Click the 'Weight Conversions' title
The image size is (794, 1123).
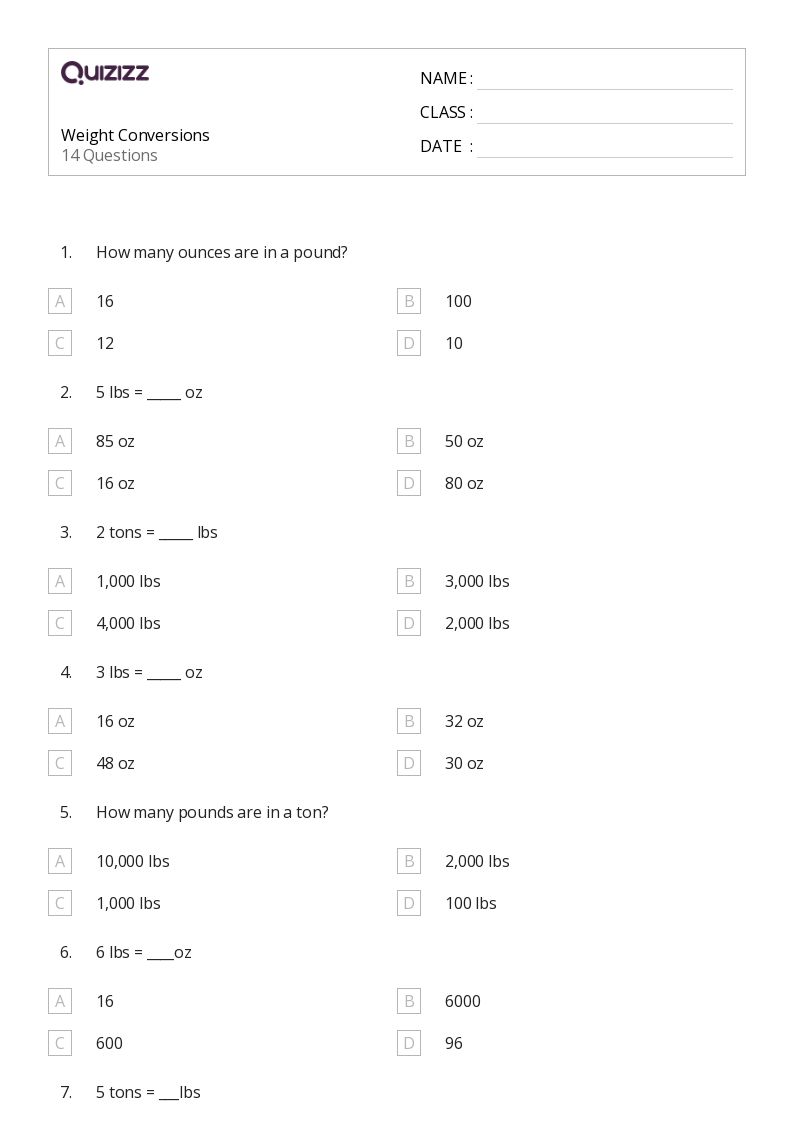coord(135,135)
